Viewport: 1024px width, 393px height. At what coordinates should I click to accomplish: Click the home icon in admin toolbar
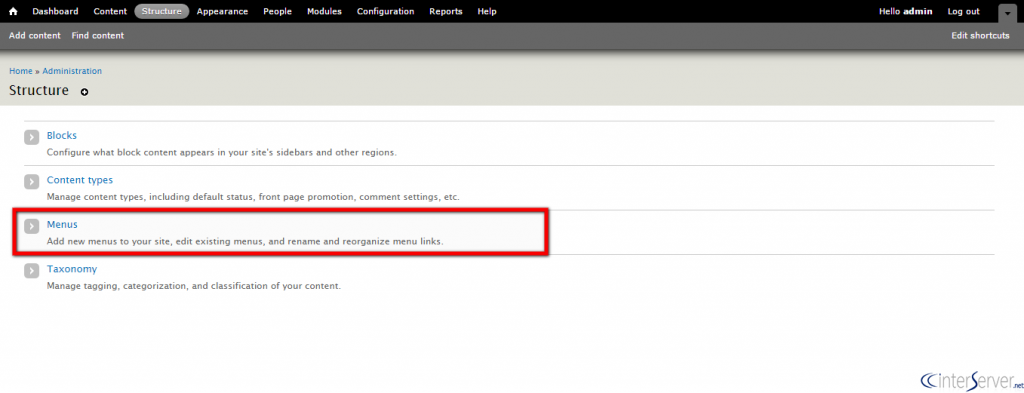[x=13, y=11]
